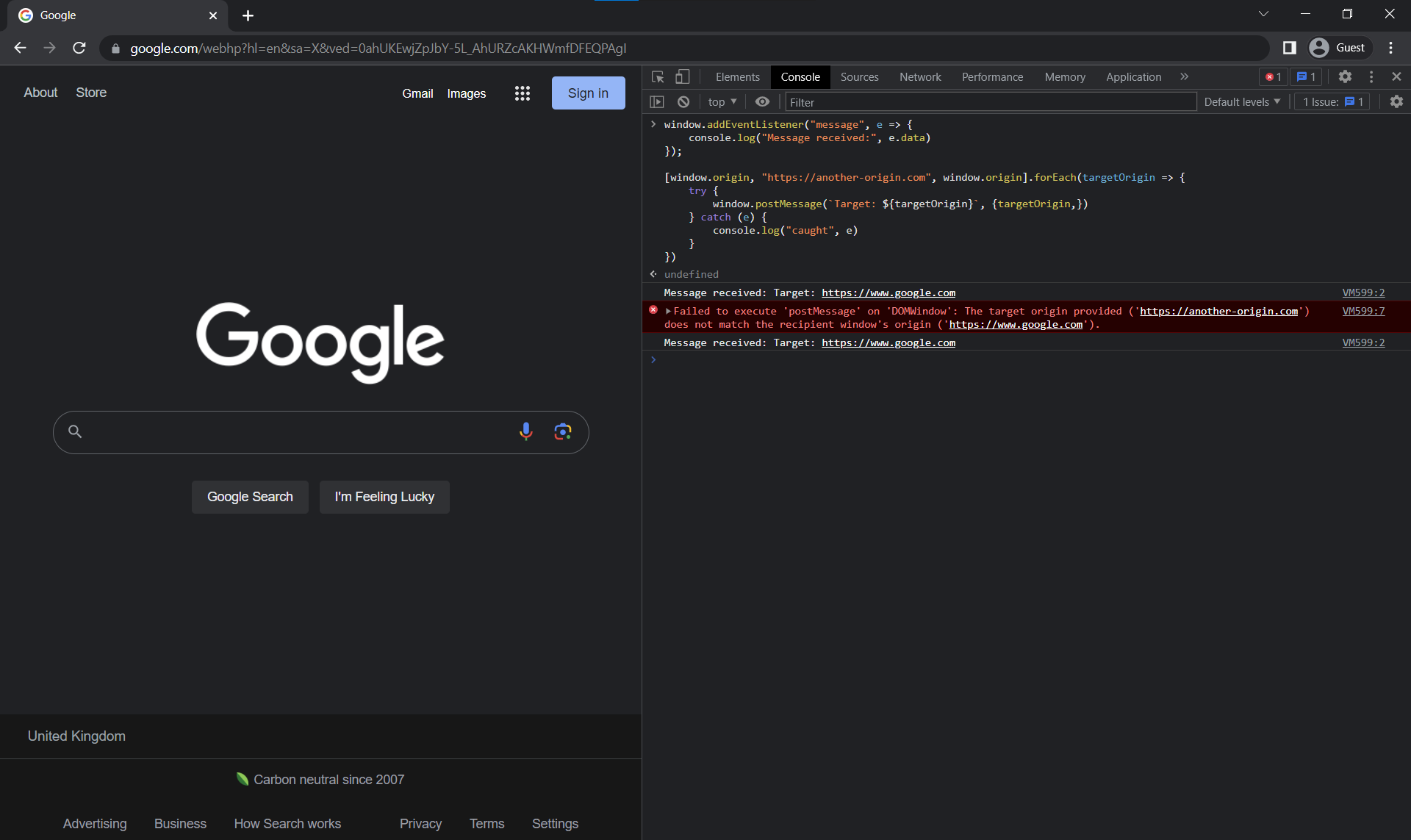Open the https://www.google.com link in console
The height and width of the screenshot is (840, 1411).
[x=888, y=292]
